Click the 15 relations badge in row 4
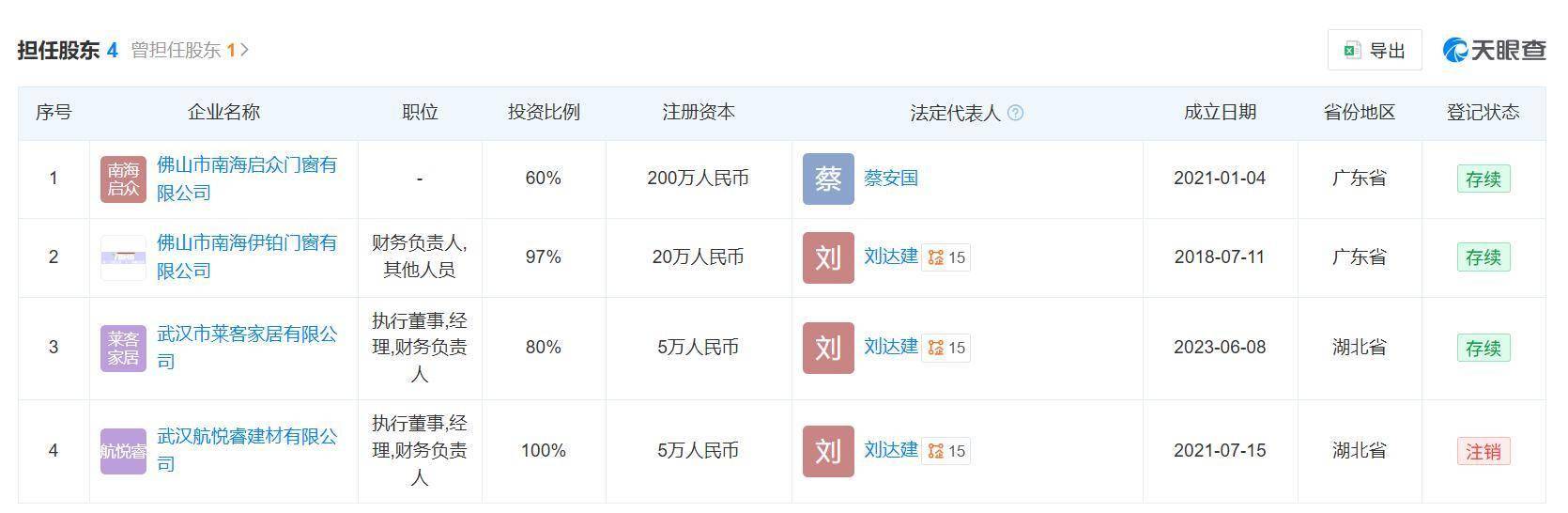 (x=945, y=451)
